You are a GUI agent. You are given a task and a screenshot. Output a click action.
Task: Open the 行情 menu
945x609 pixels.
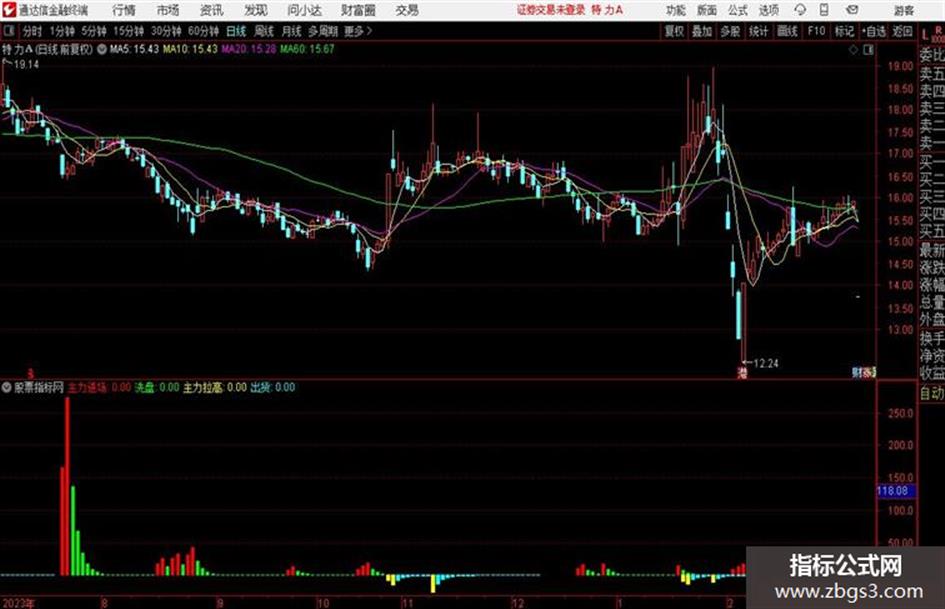124,10
